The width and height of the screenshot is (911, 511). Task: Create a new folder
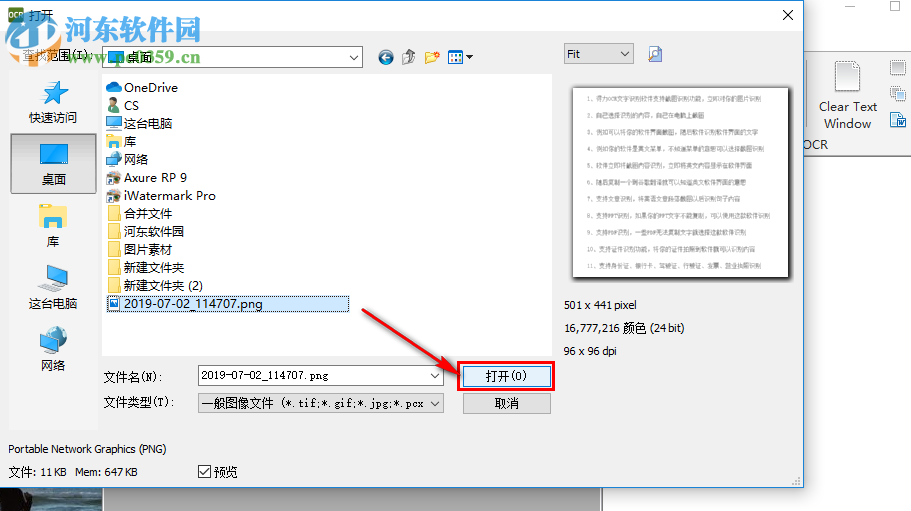[432, 57]
